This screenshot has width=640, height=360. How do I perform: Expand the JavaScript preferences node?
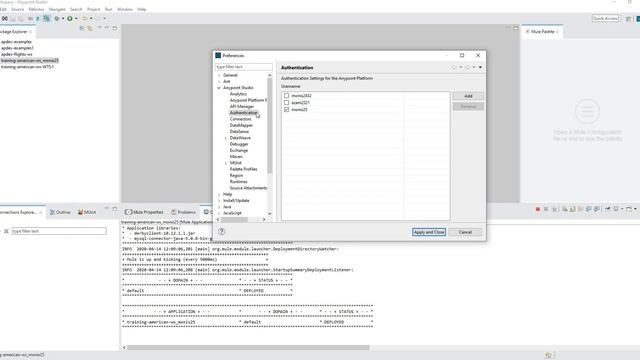pos(219,213)
